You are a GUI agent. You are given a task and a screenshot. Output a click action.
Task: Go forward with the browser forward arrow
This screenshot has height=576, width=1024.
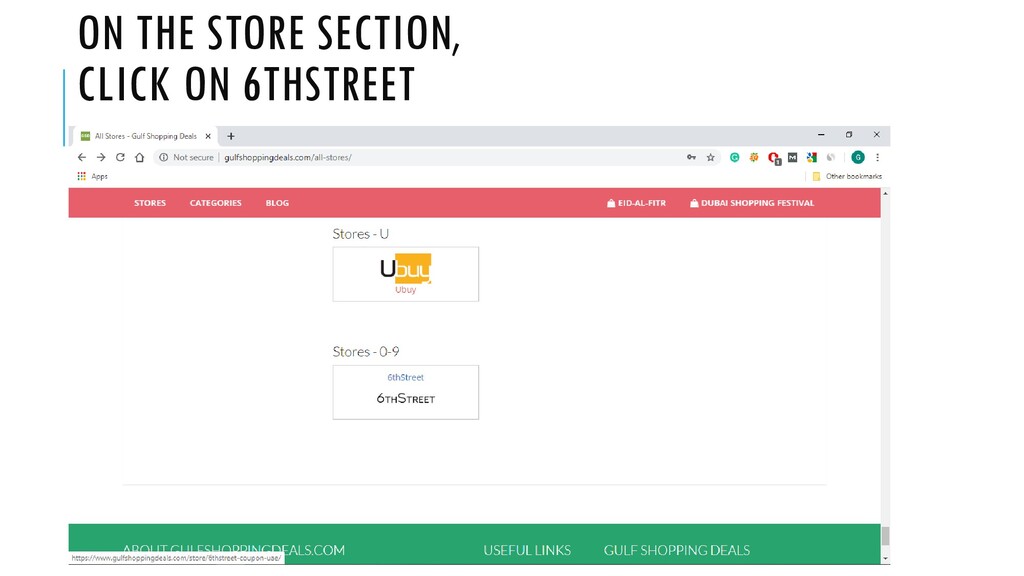101,157
